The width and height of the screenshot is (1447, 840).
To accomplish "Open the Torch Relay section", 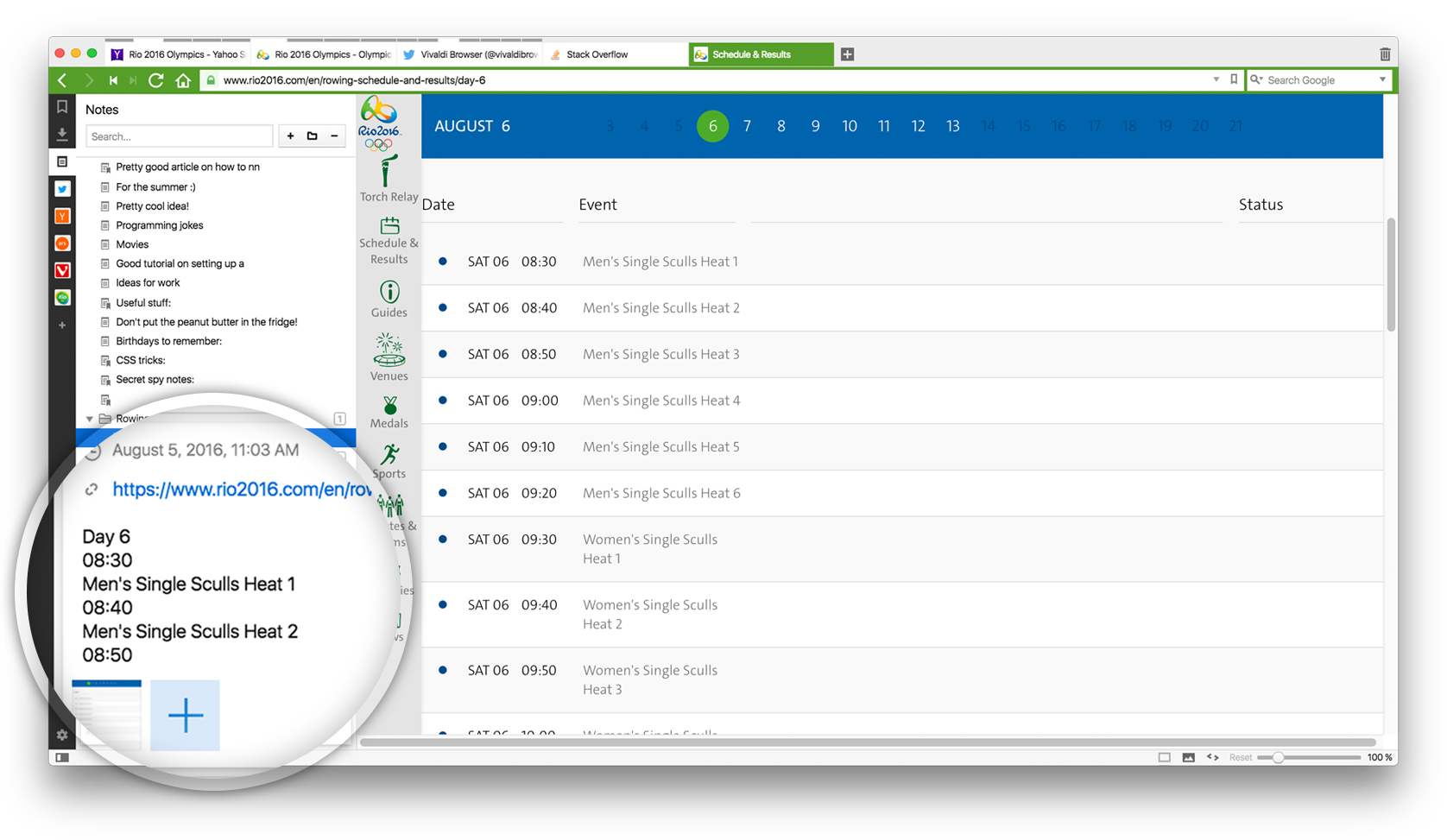I will (x=389, y=179).
